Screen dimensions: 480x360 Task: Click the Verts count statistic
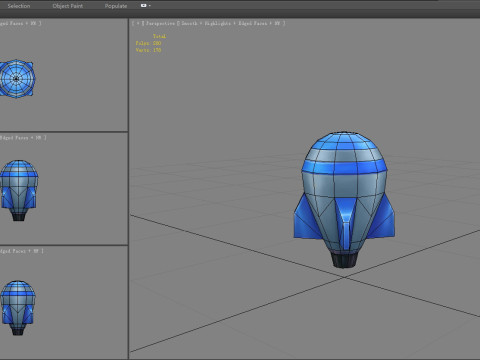click(148, 50)
